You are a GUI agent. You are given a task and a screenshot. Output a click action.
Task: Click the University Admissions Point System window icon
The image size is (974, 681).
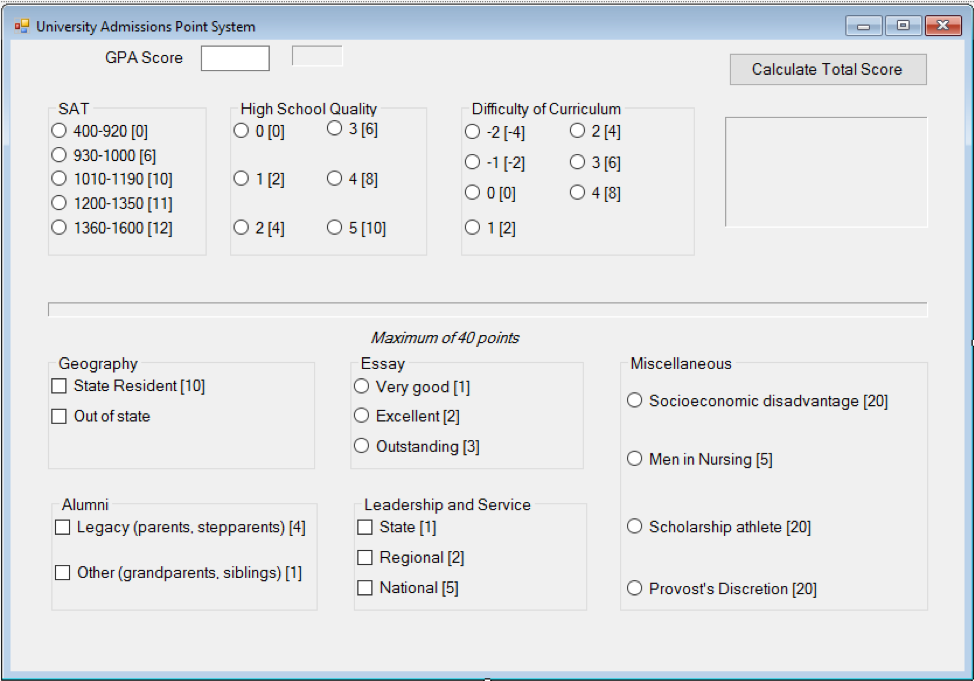[x=22, y=26]
